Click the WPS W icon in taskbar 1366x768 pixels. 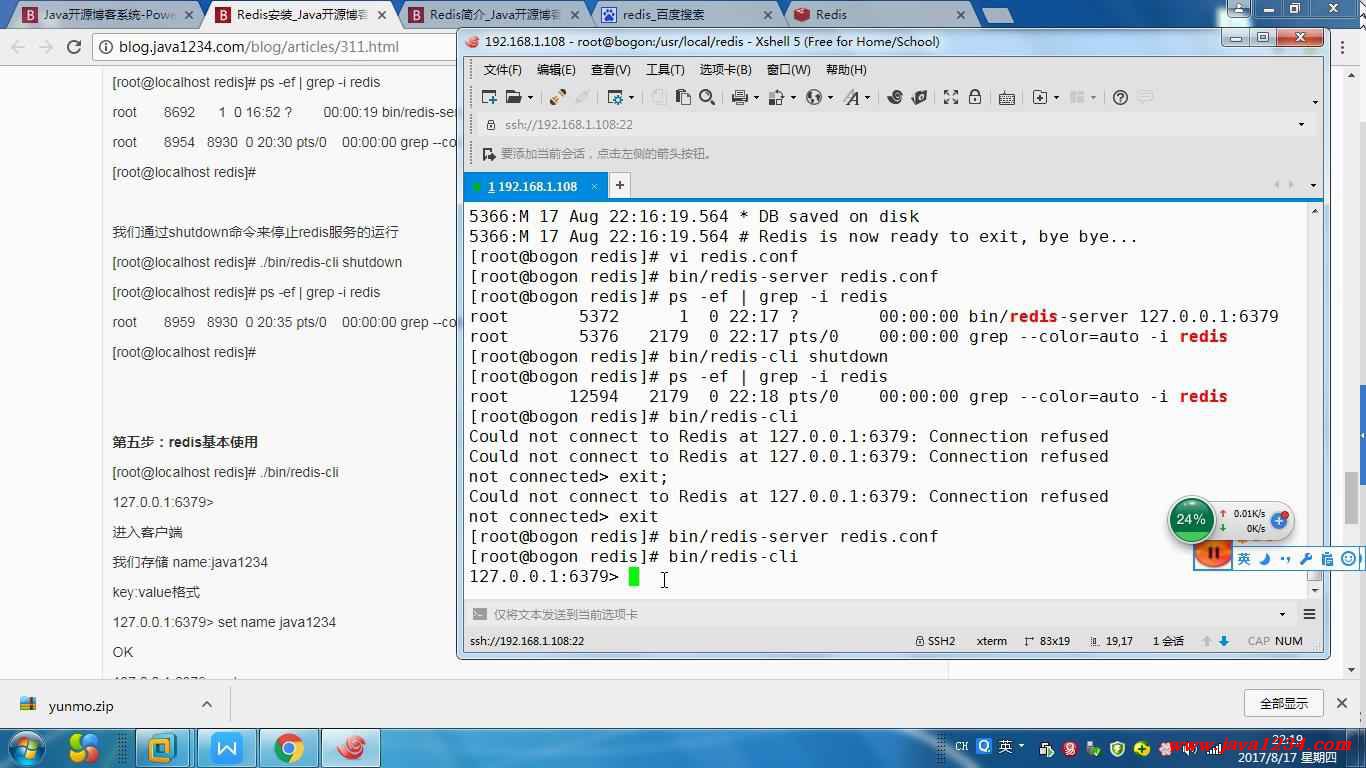[227, 747]
